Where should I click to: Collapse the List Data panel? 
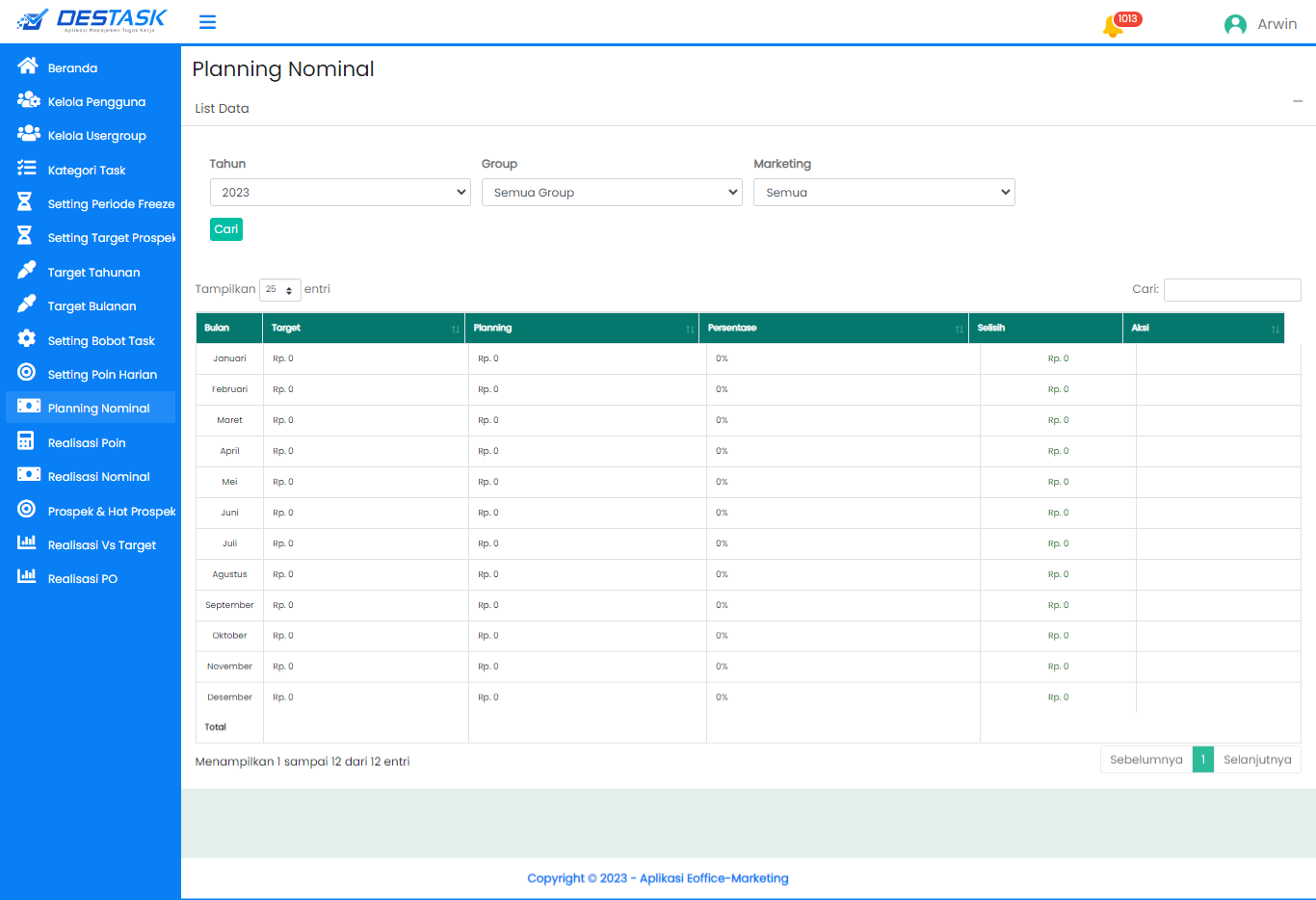pos(1298,101)
